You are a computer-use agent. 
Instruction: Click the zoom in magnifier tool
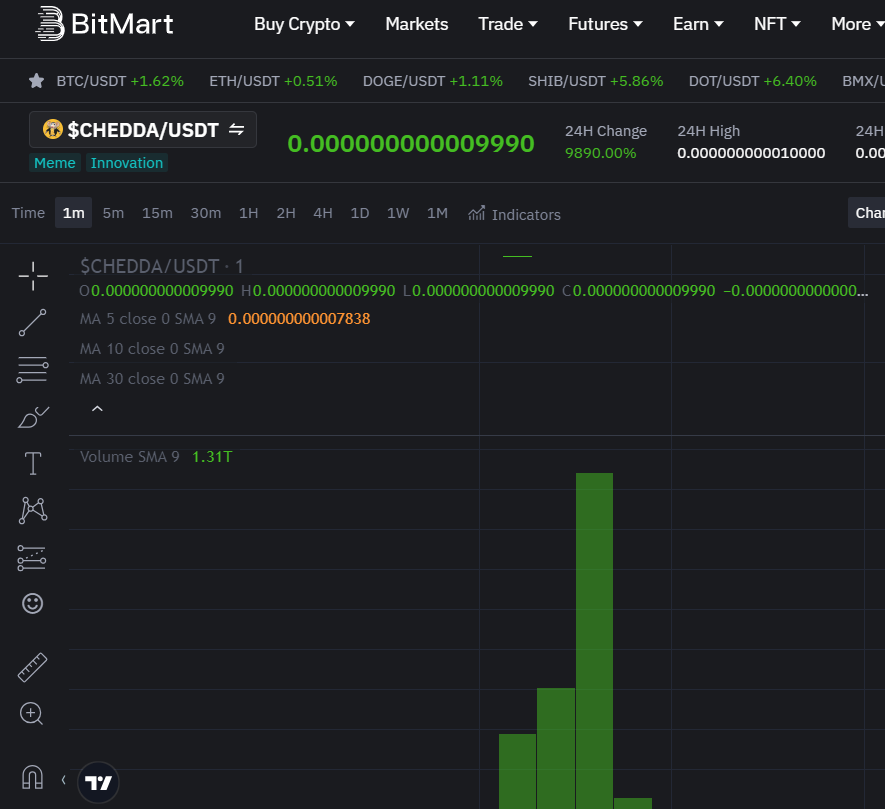point(32,714)
